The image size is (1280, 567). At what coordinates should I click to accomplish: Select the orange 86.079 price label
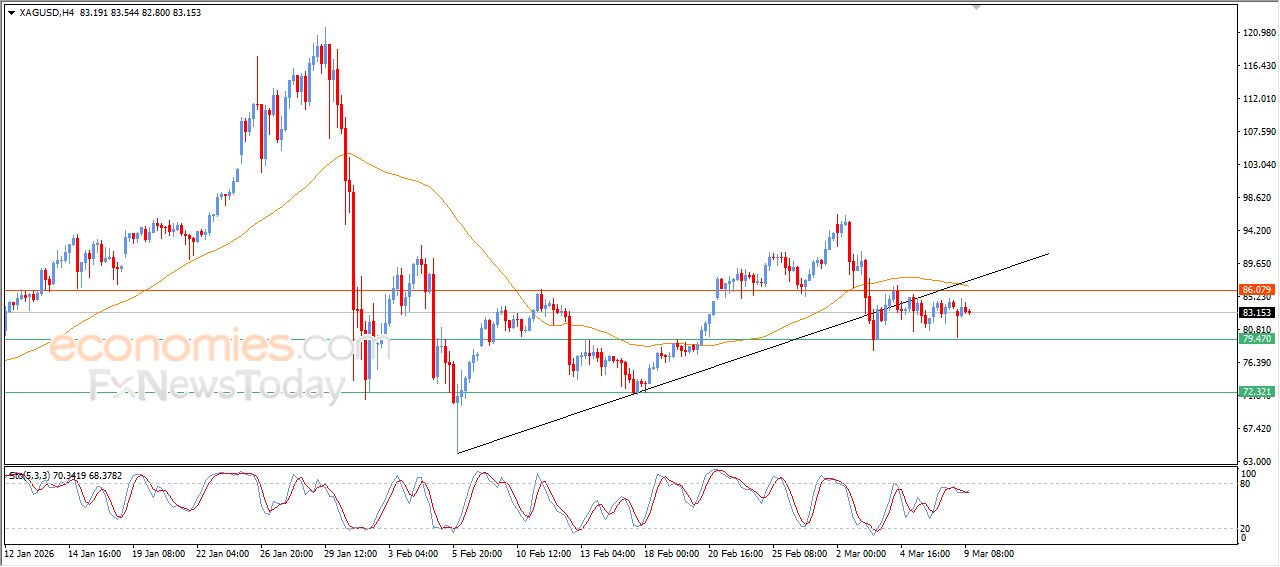pyautogui.click(x=1256, y=290)
